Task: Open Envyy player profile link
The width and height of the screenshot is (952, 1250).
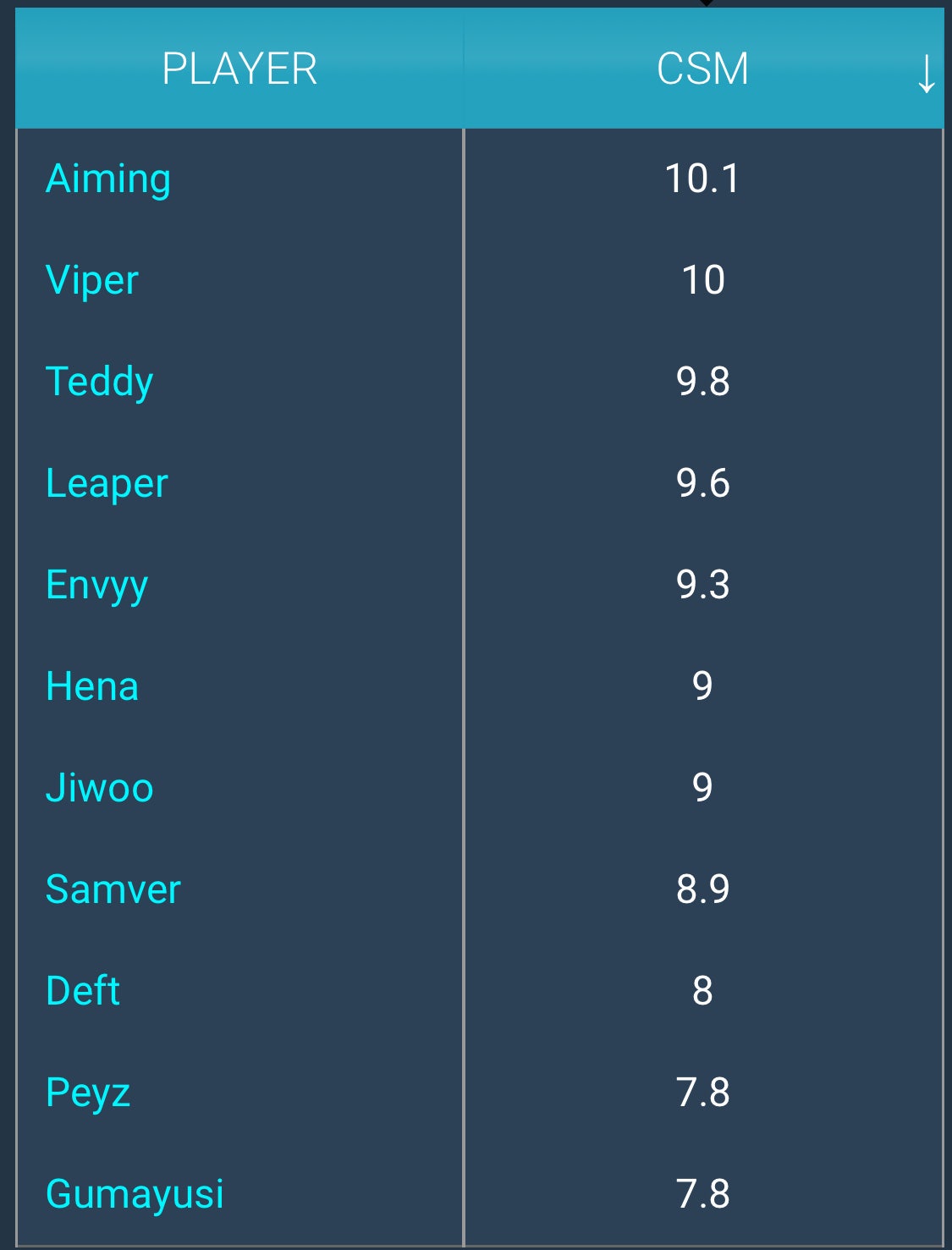Action: point(97,586)
